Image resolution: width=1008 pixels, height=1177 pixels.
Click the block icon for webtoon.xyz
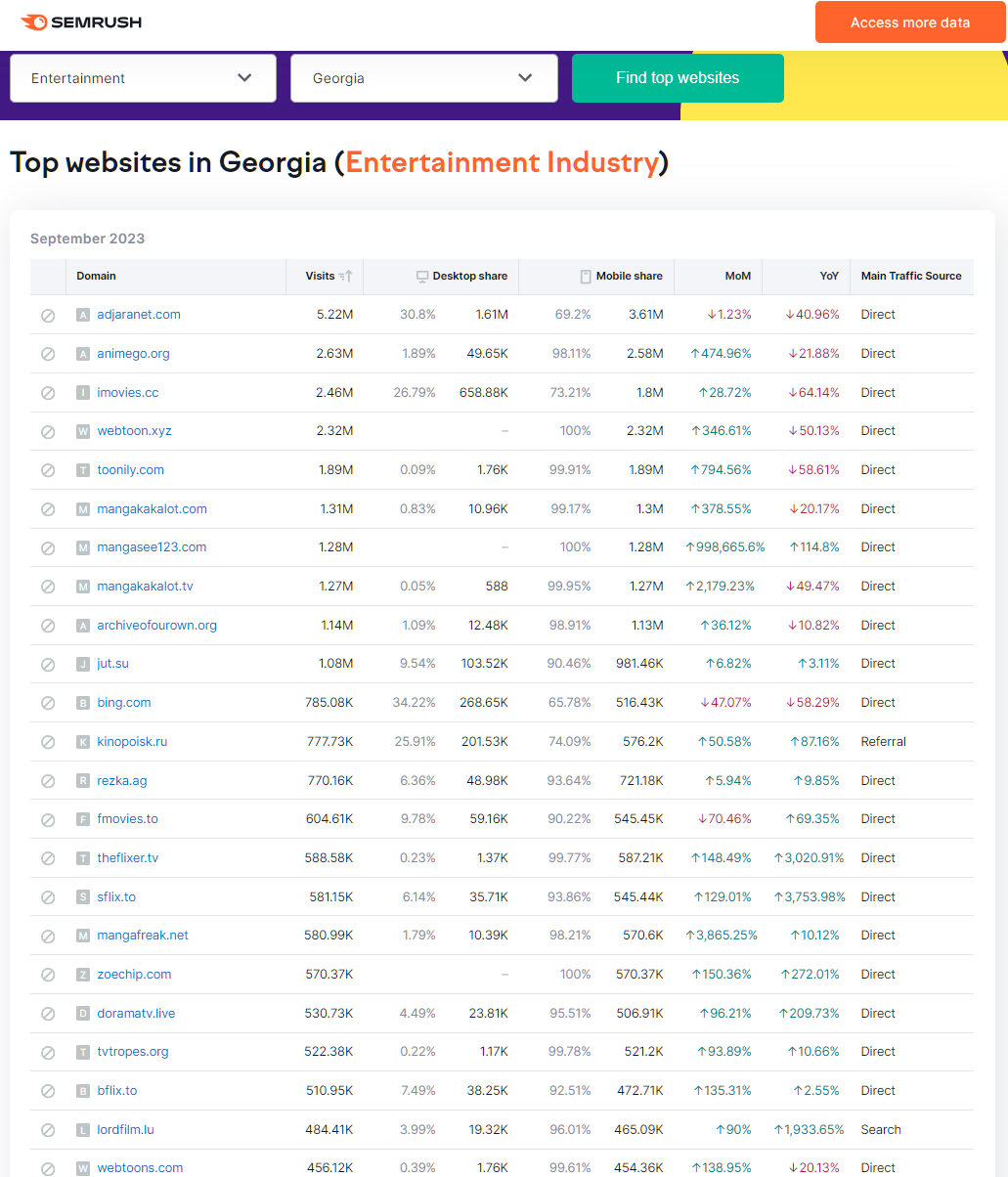click(x=48, y=431)
